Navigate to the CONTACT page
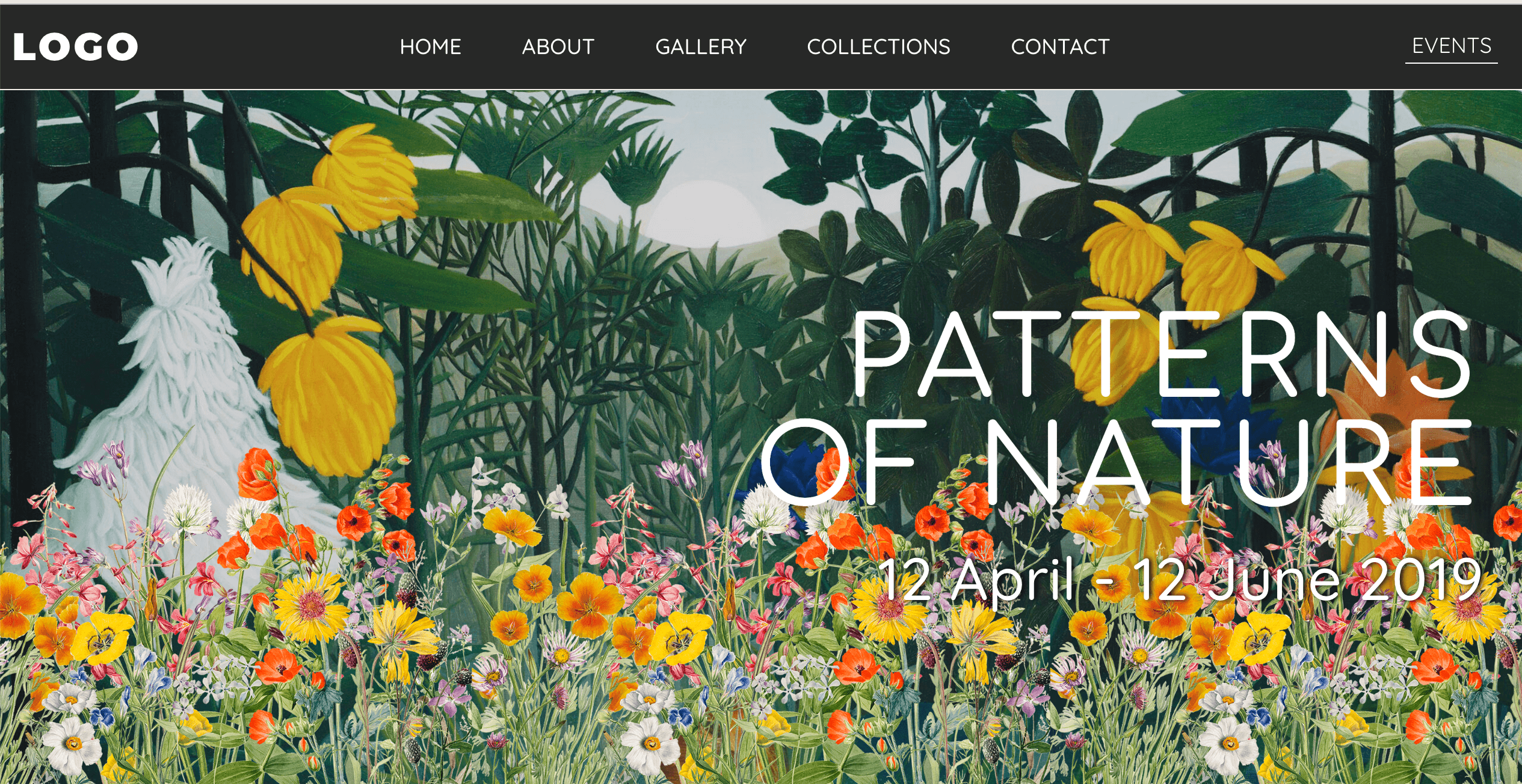 pos(1061,47)
